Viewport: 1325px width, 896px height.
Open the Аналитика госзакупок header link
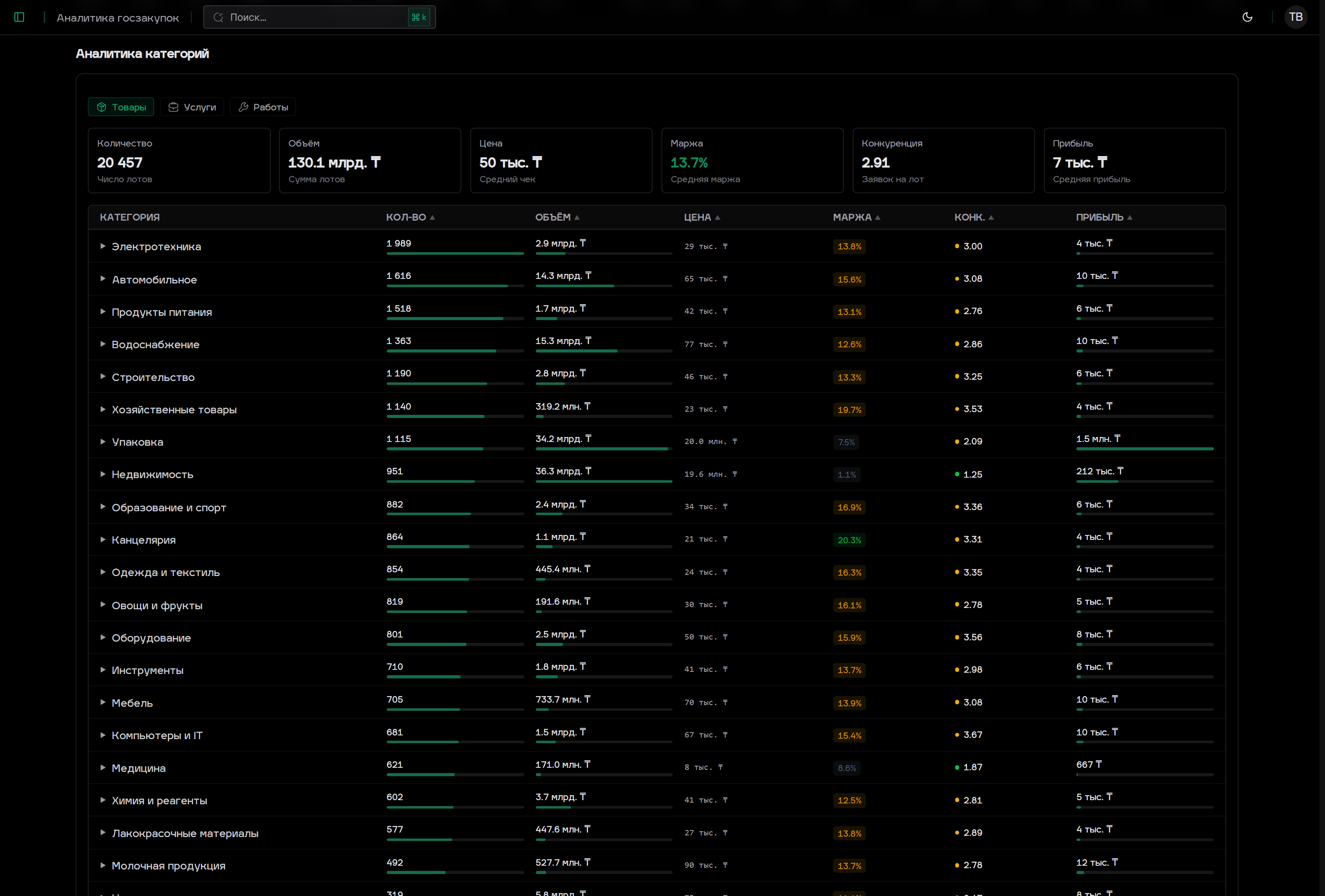(x=118, y=18)
